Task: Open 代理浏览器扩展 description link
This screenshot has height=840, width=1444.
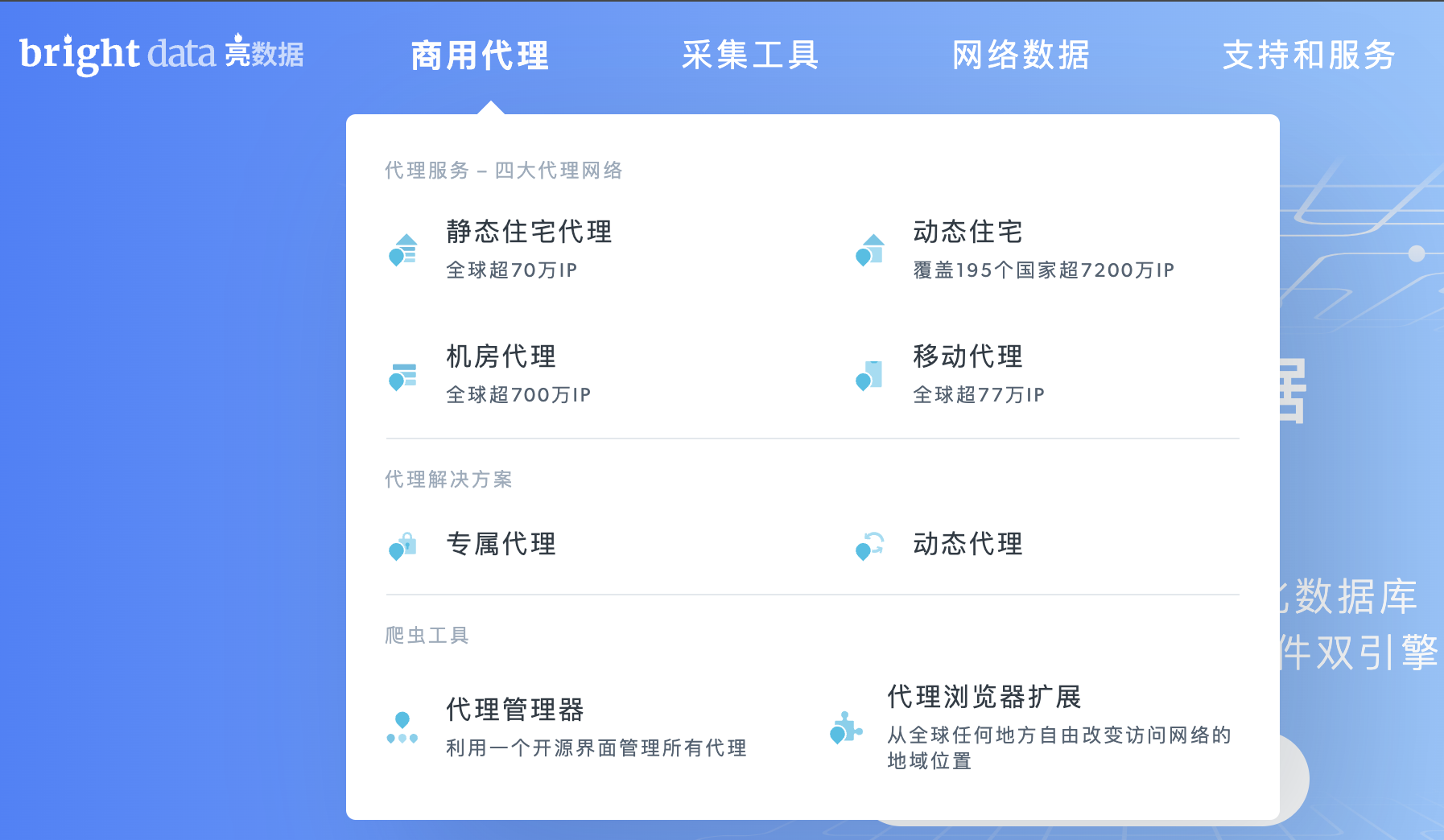Action: 1059,747
